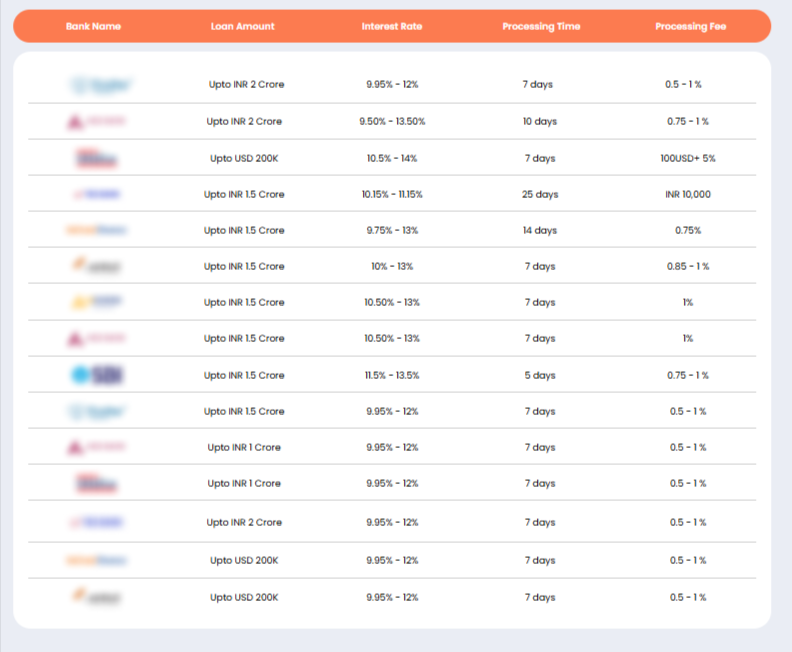Select the 10.15% - 11.15% interest rate
The image size is (792, 652).
coord(392,194)
